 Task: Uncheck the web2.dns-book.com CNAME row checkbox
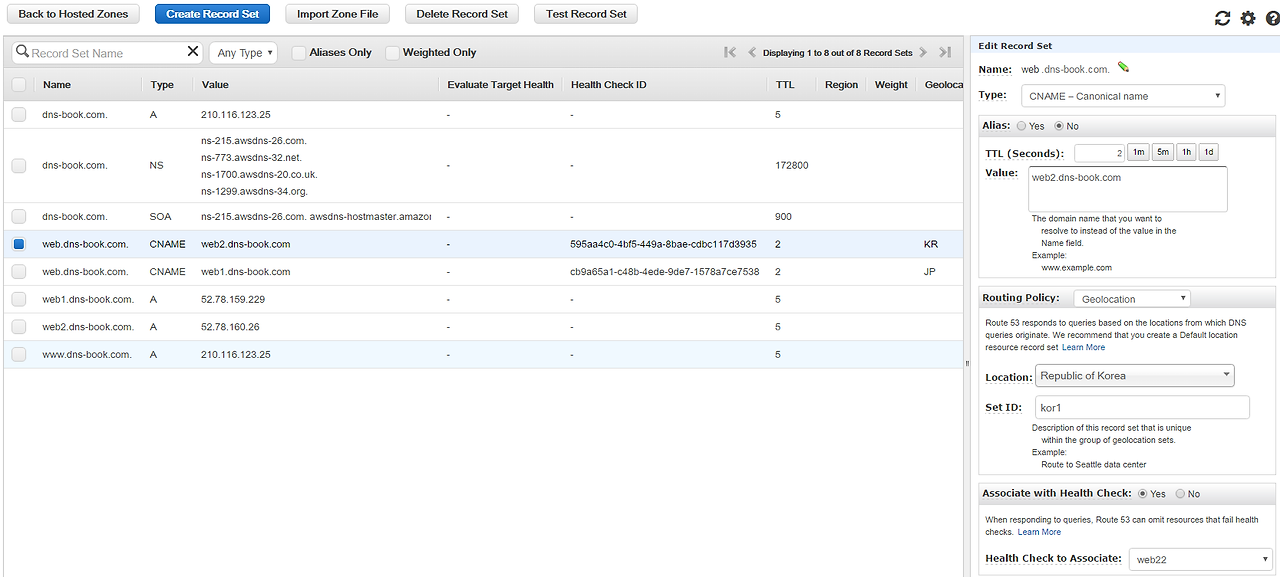click(x=19, y=244)
